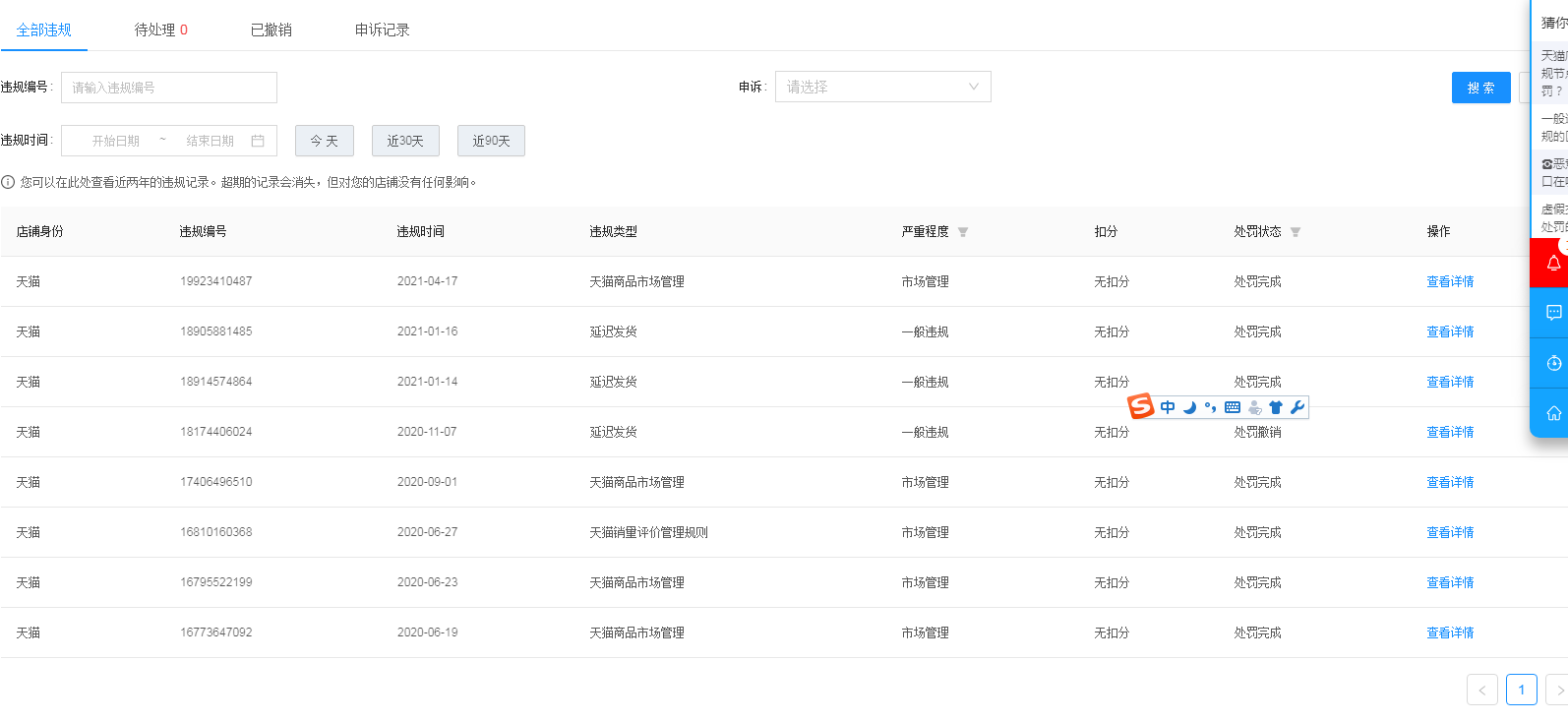Click the date 2020-06-19
The image size is (1568, 722).
point(428,632)
